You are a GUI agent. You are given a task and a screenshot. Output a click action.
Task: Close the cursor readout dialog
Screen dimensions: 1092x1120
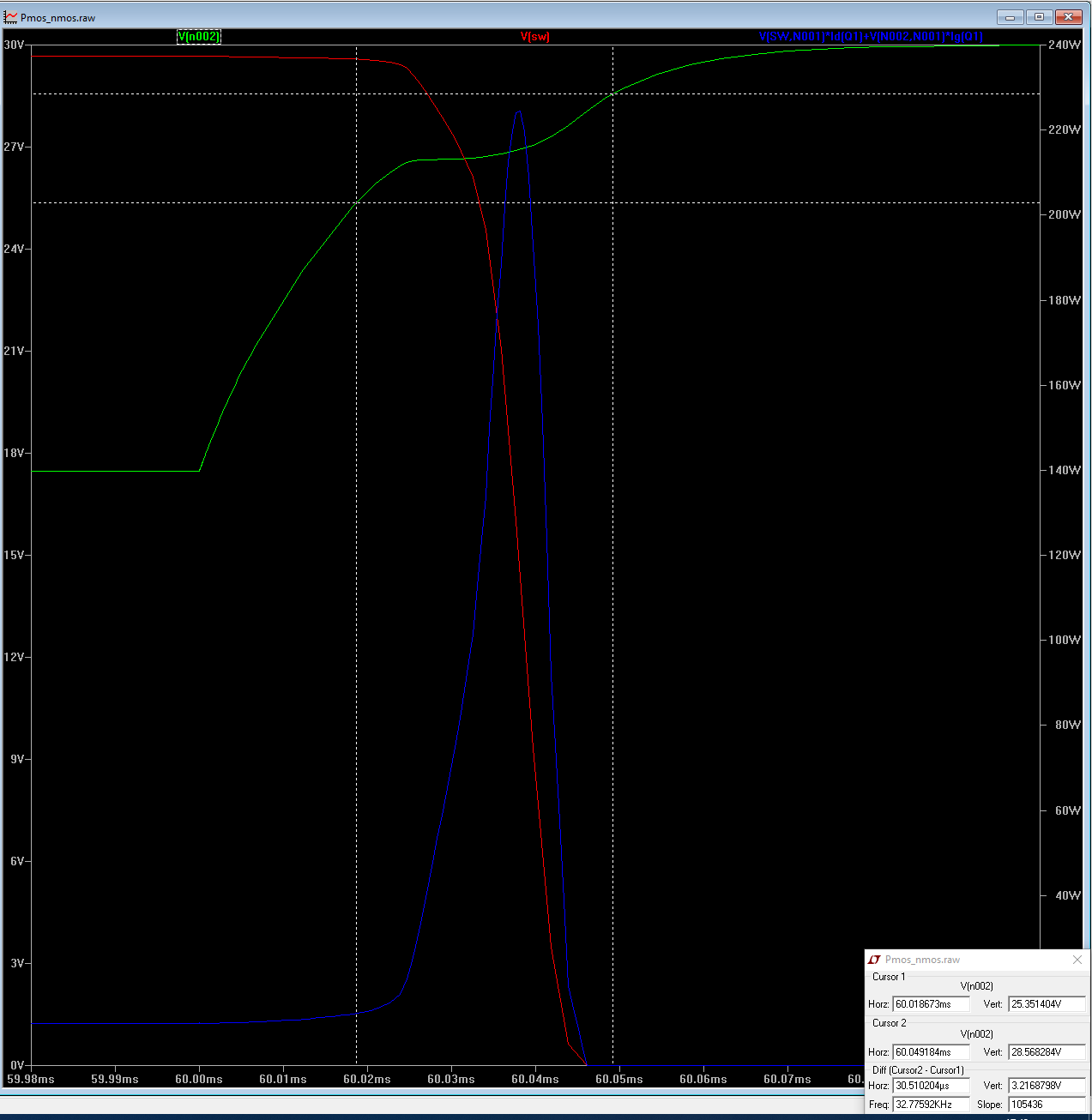pyautogui.click(x=1077, y=960)
